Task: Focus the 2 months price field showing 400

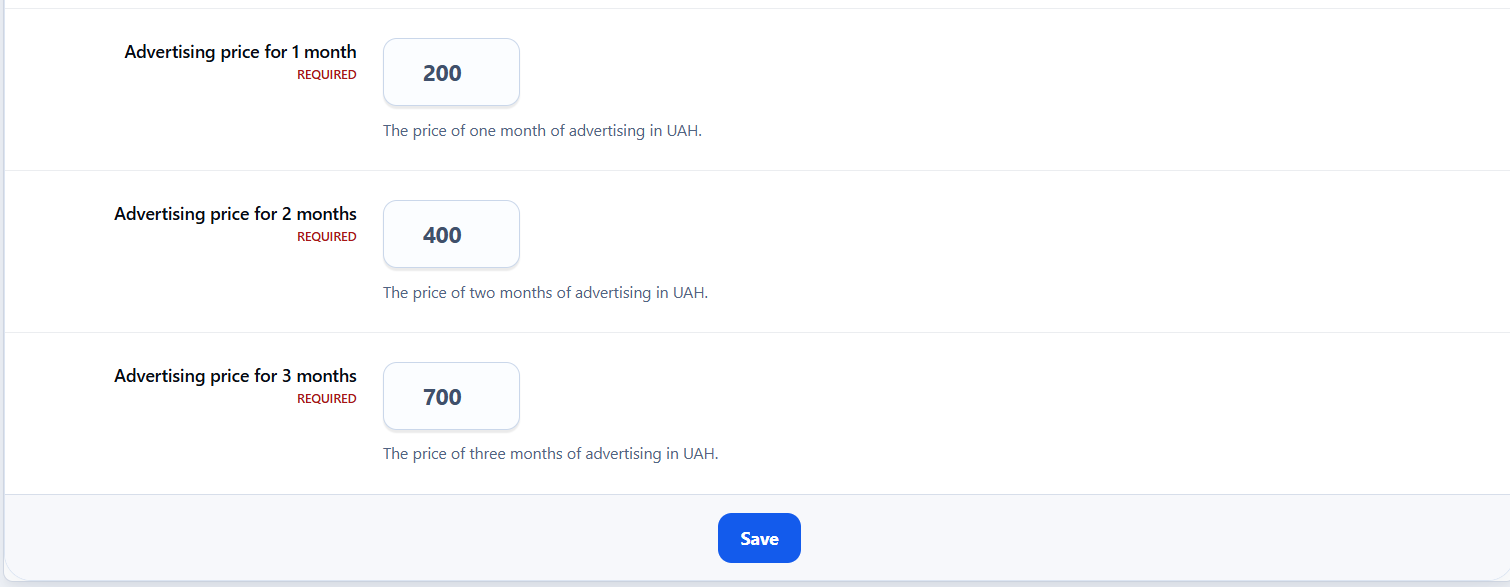Action: coord(451,234)
